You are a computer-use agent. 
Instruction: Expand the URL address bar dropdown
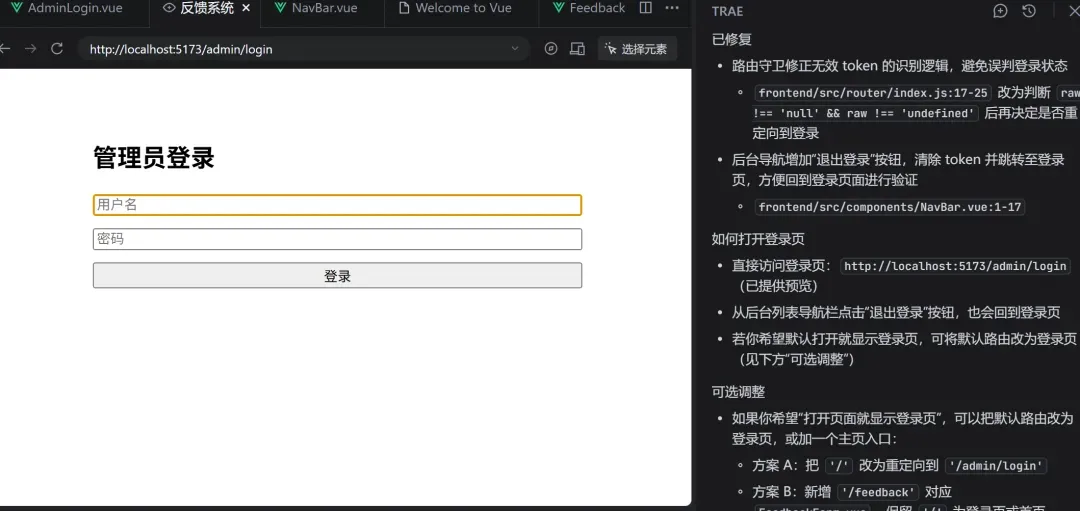click(515, 49)
